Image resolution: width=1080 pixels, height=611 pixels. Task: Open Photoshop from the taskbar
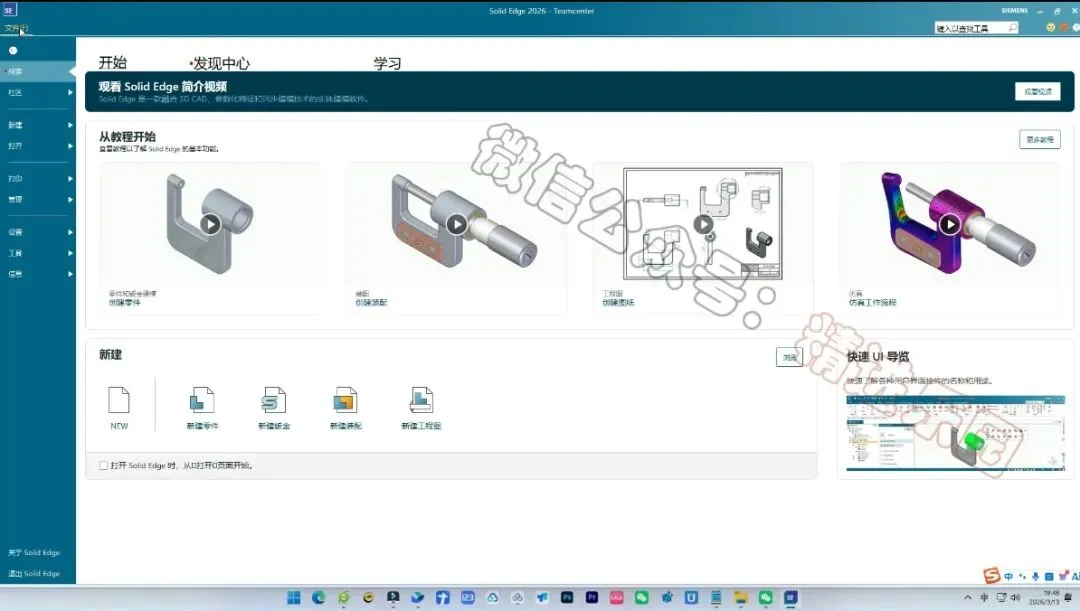tap(567, 597)
